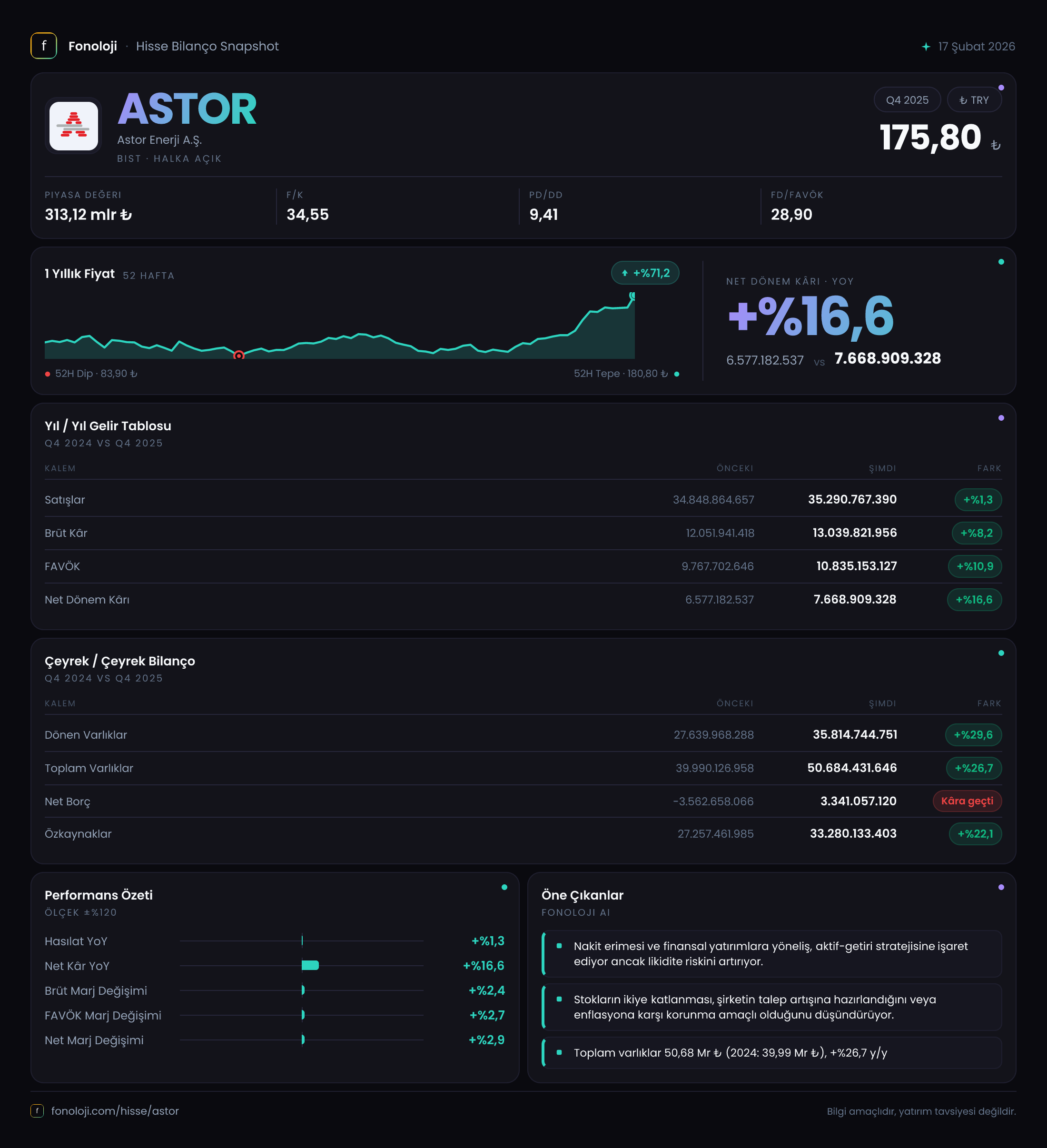Click the PD/DD value 9,41
1047x1148 pixels.
[543, 215]
